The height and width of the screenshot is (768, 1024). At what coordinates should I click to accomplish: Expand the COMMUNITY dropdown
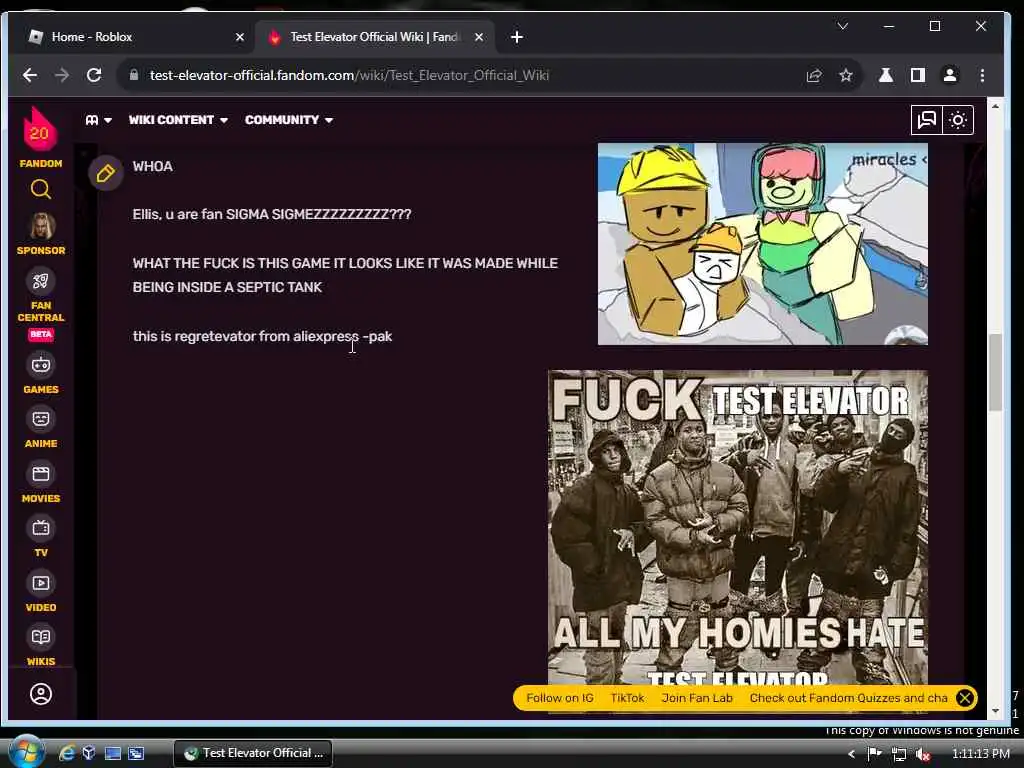pyautogui.click(x=289, y=120)
